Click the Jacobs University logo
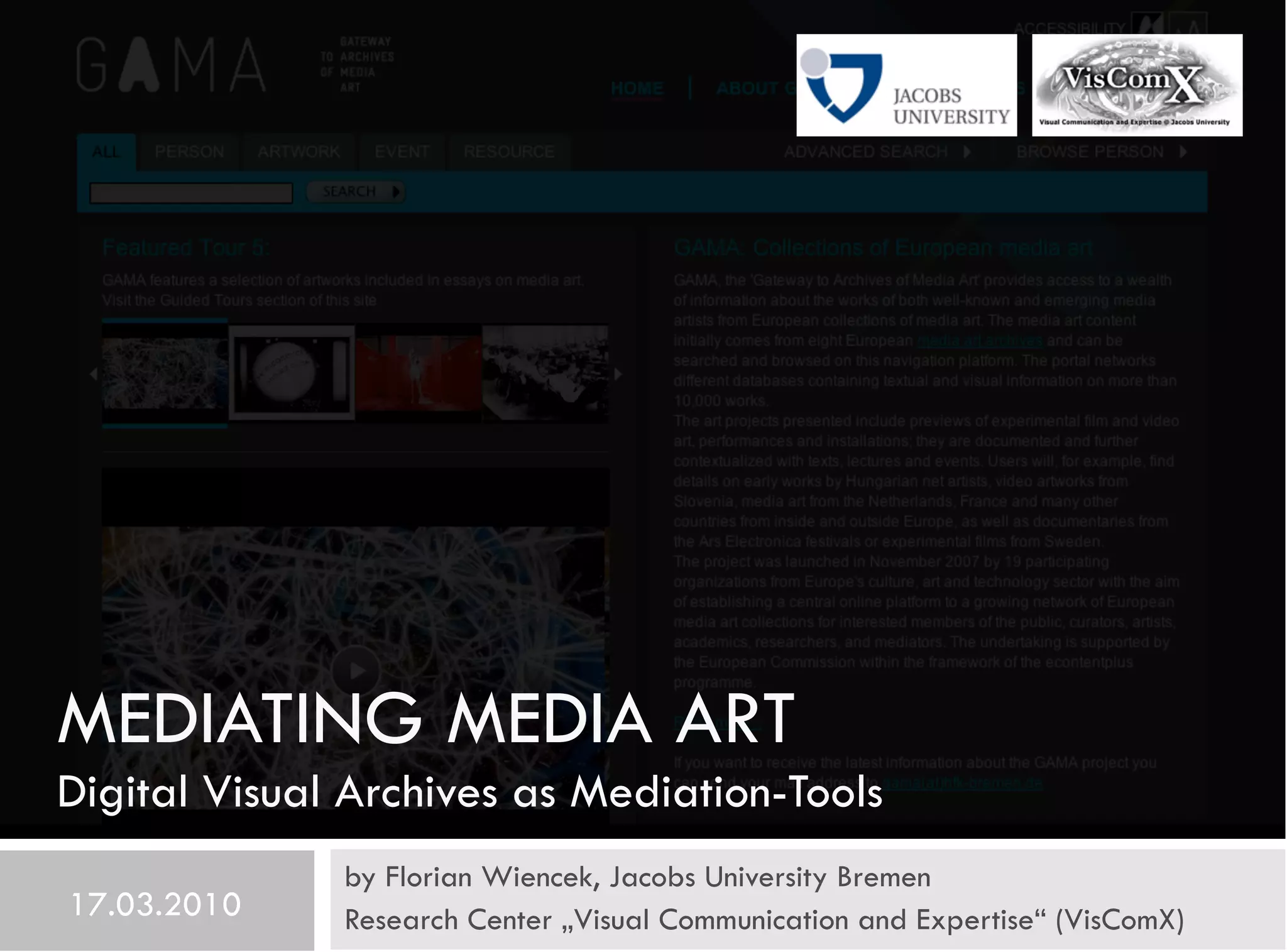1287x952 pixels. pyautogui.click(x=906, y=85)
